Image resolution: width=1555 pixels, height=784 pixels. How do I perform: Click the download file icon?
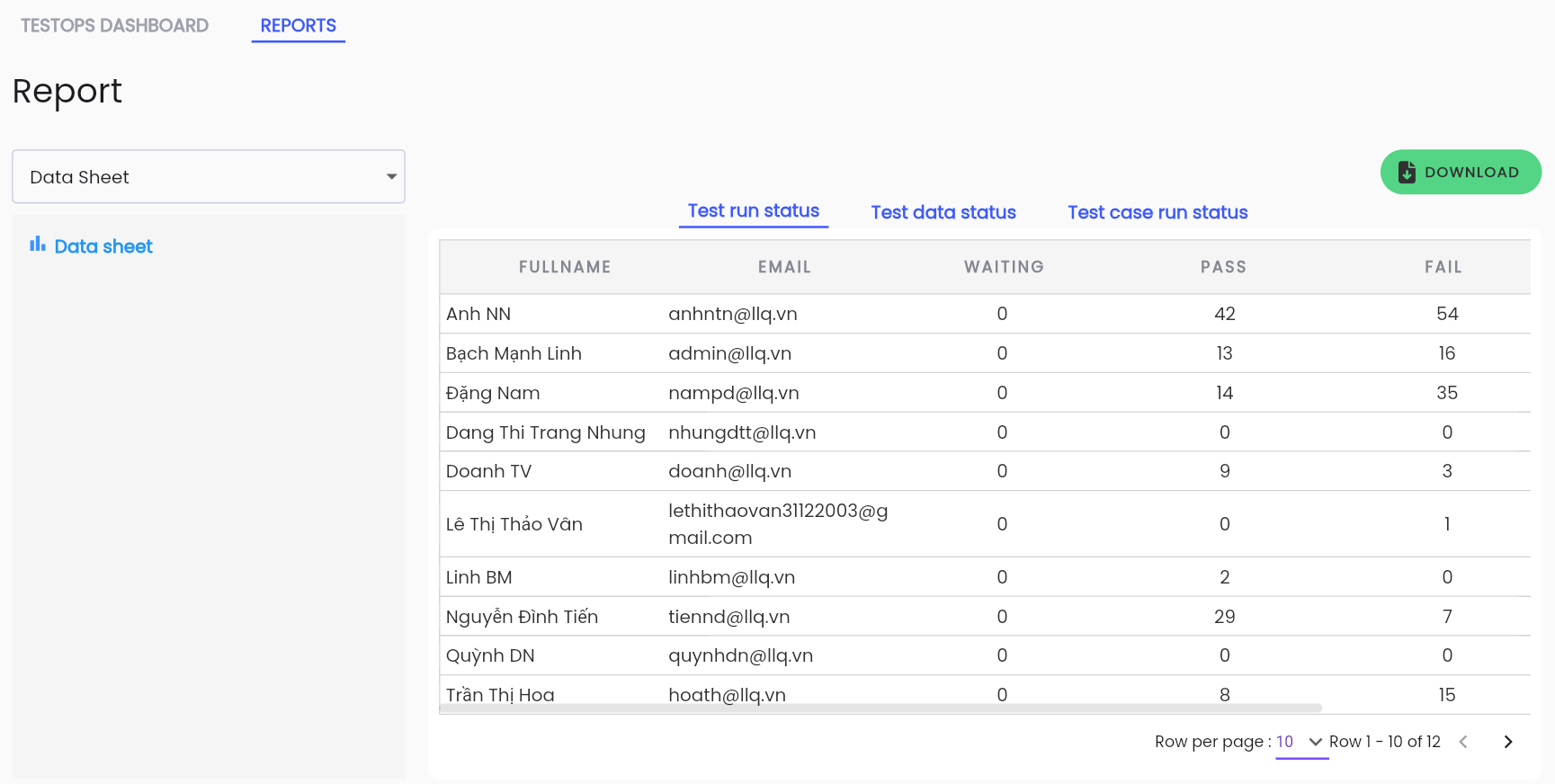[x=1407, y=172]
